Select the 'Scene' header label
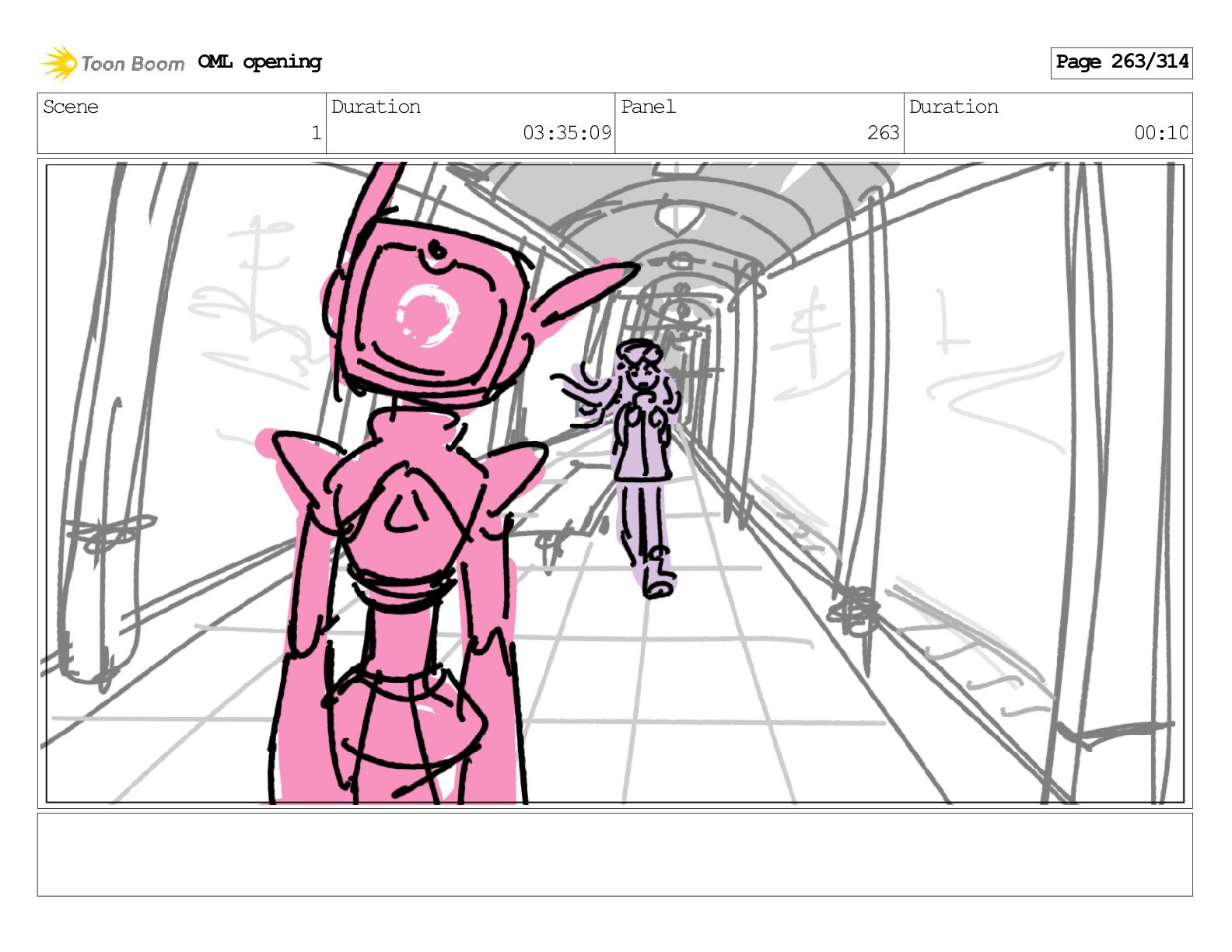 [71, 107]
